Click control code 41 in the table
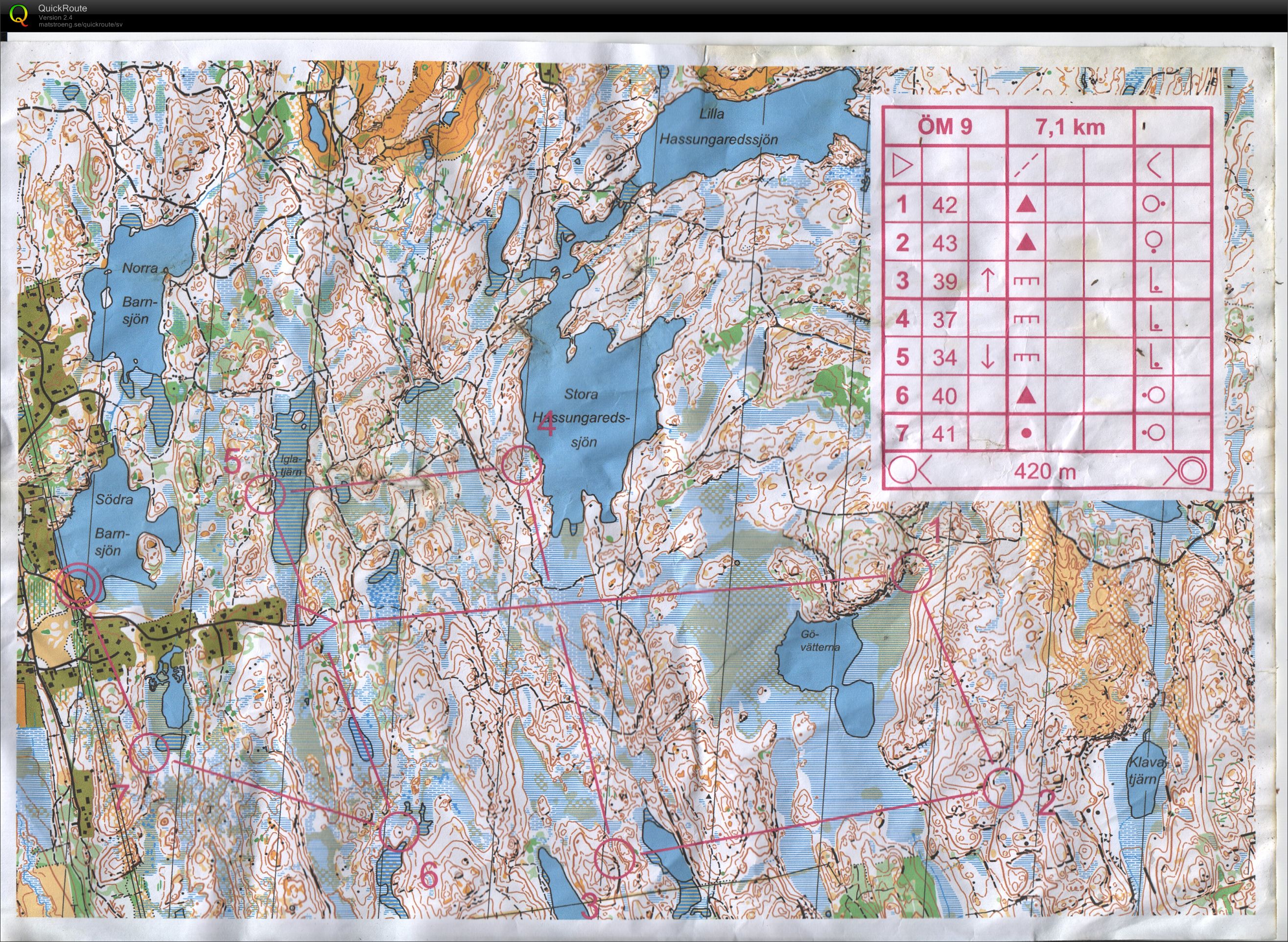The width and height of the screenshot is (1288, 942). tap(944, 434)
